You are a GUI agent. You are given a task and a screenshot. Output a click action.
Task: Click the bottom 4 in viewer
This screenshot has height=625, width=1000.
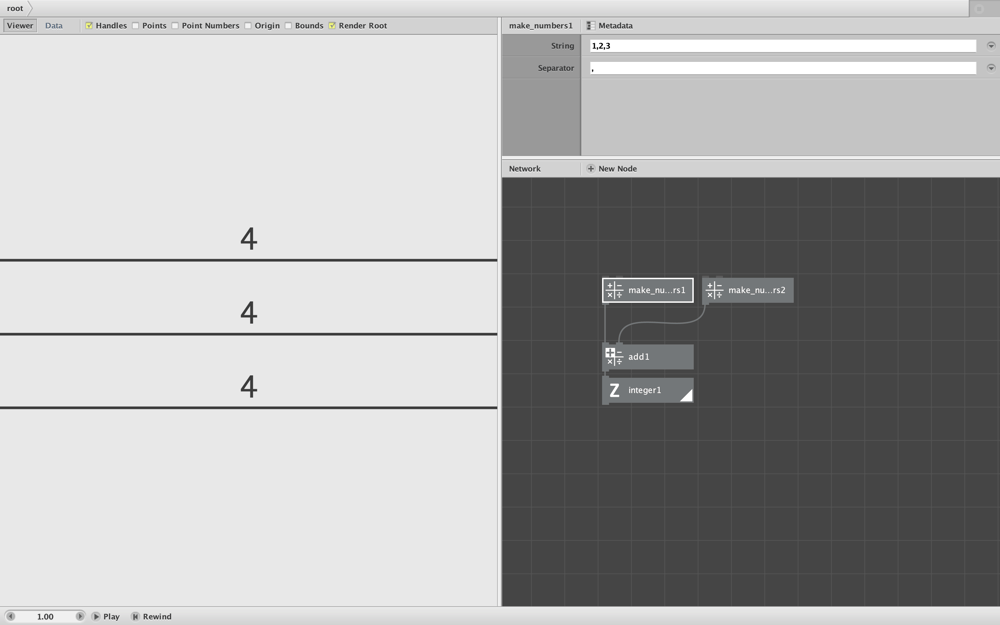pos(249,386)
